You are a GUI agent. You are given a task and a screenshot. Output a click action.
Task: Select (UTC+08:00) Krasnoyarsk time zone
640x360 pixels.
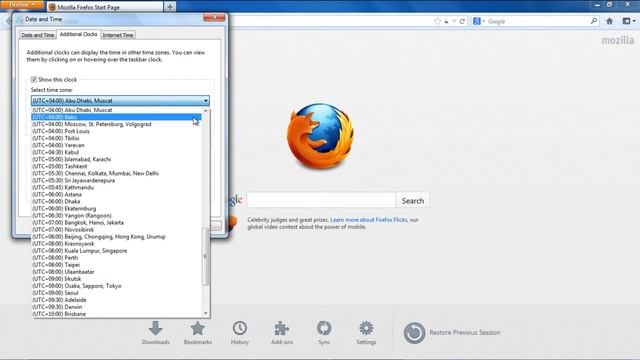116,244
